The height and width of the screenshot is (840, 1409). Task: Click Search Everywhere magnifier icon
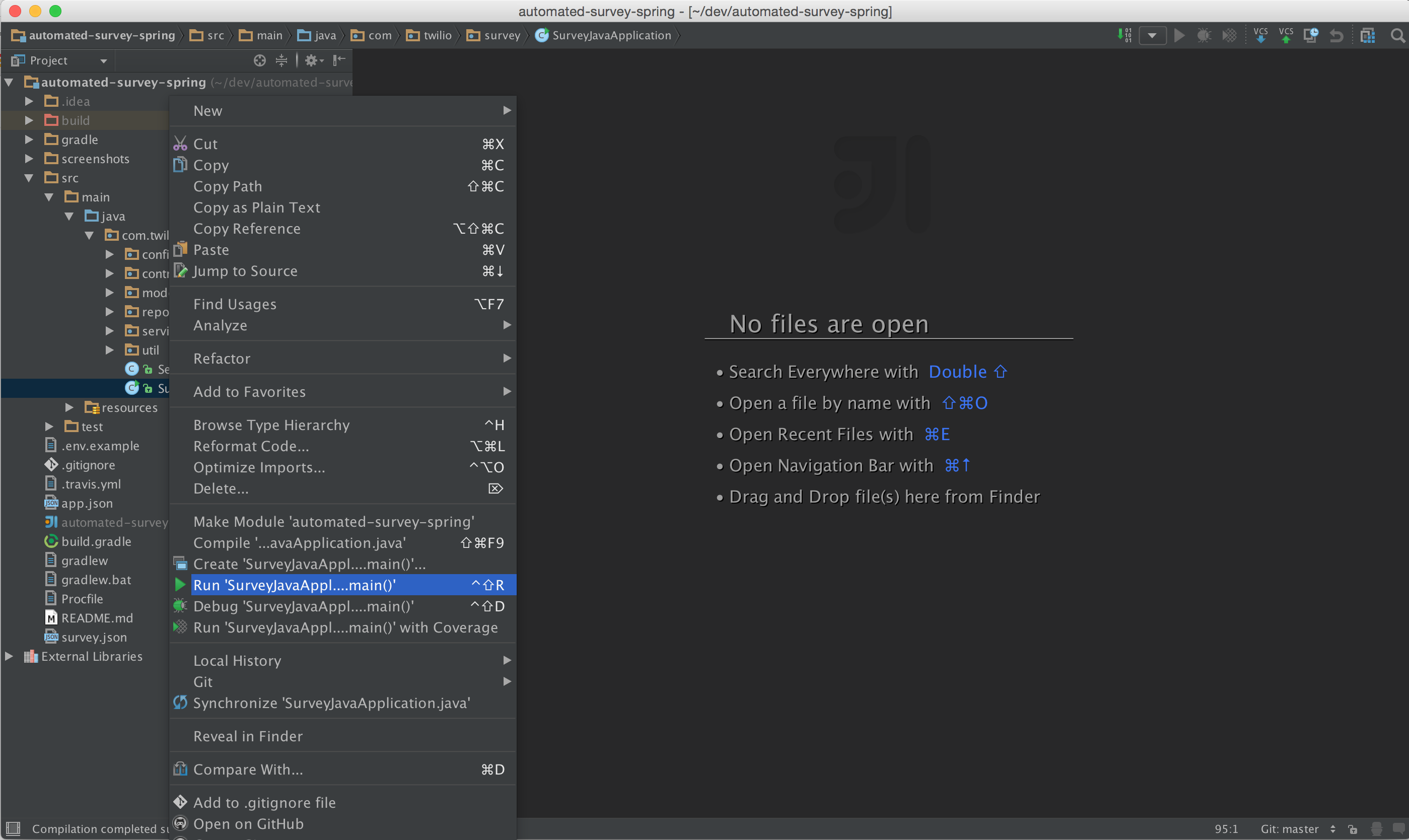pos(1397,36)
